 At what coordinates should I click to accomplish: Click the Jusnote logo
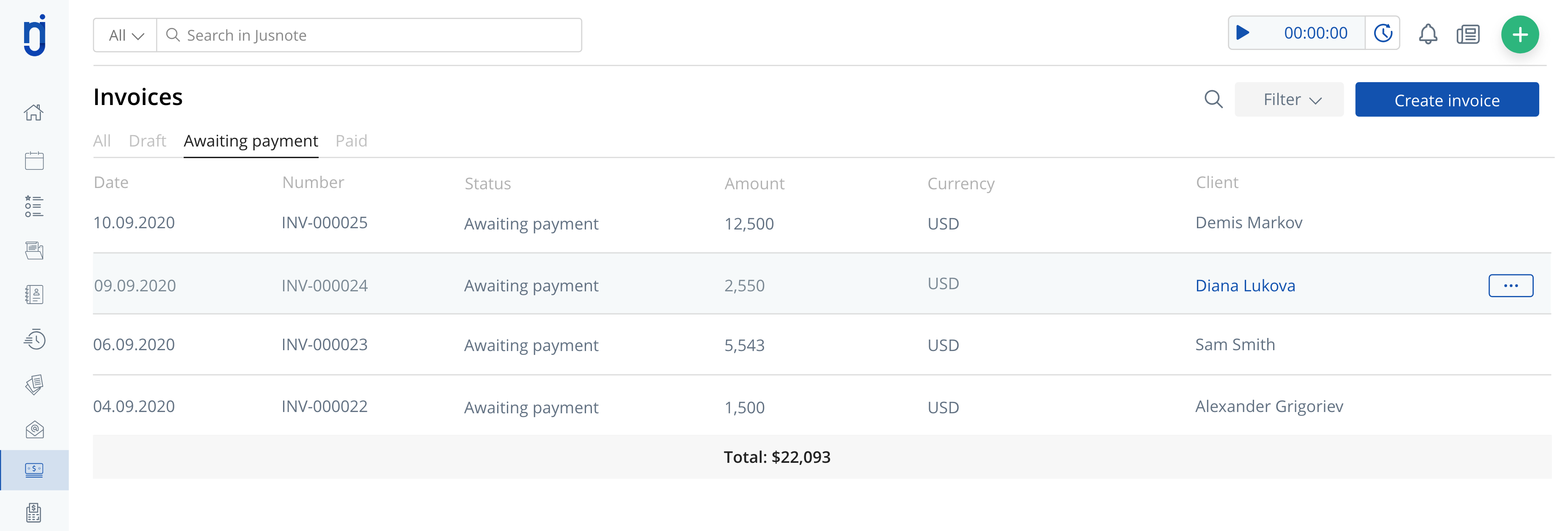click(35, 35)
